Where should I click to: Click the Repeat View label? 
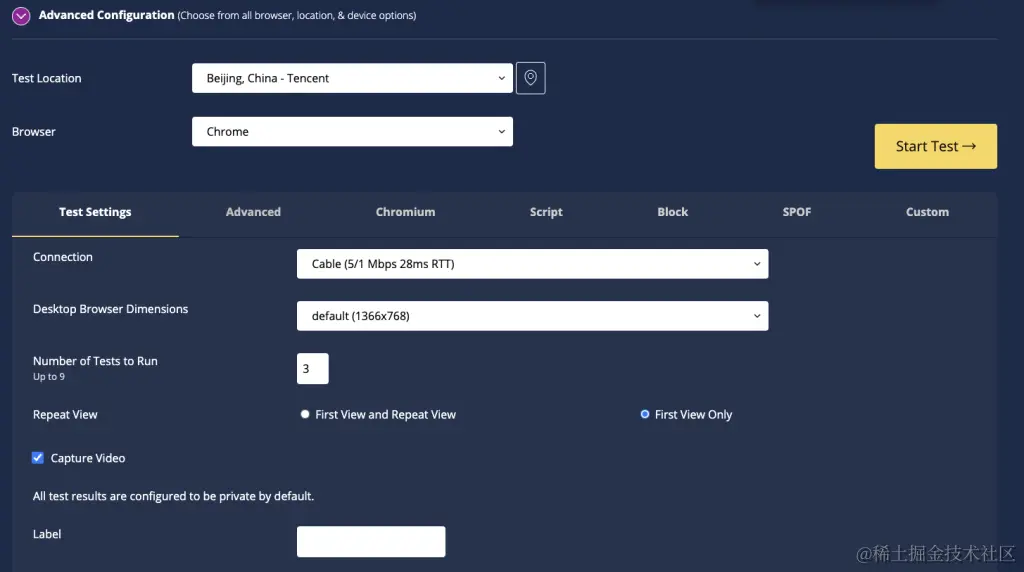pyautogui.click(x=65, y=415)
